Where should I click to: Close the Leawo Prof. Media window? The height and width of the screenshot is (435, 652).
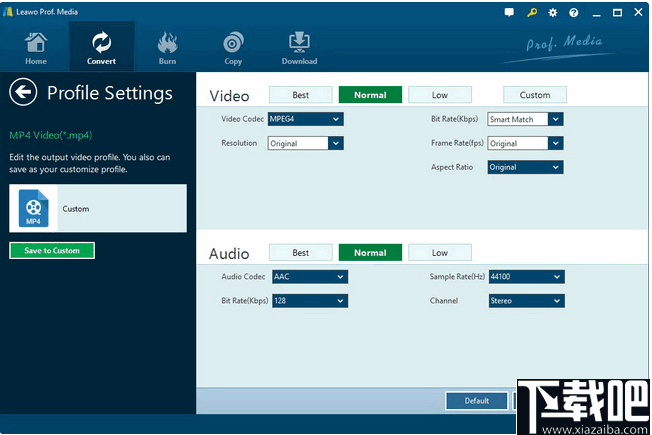pyautogui.click(x=638, y=12)
